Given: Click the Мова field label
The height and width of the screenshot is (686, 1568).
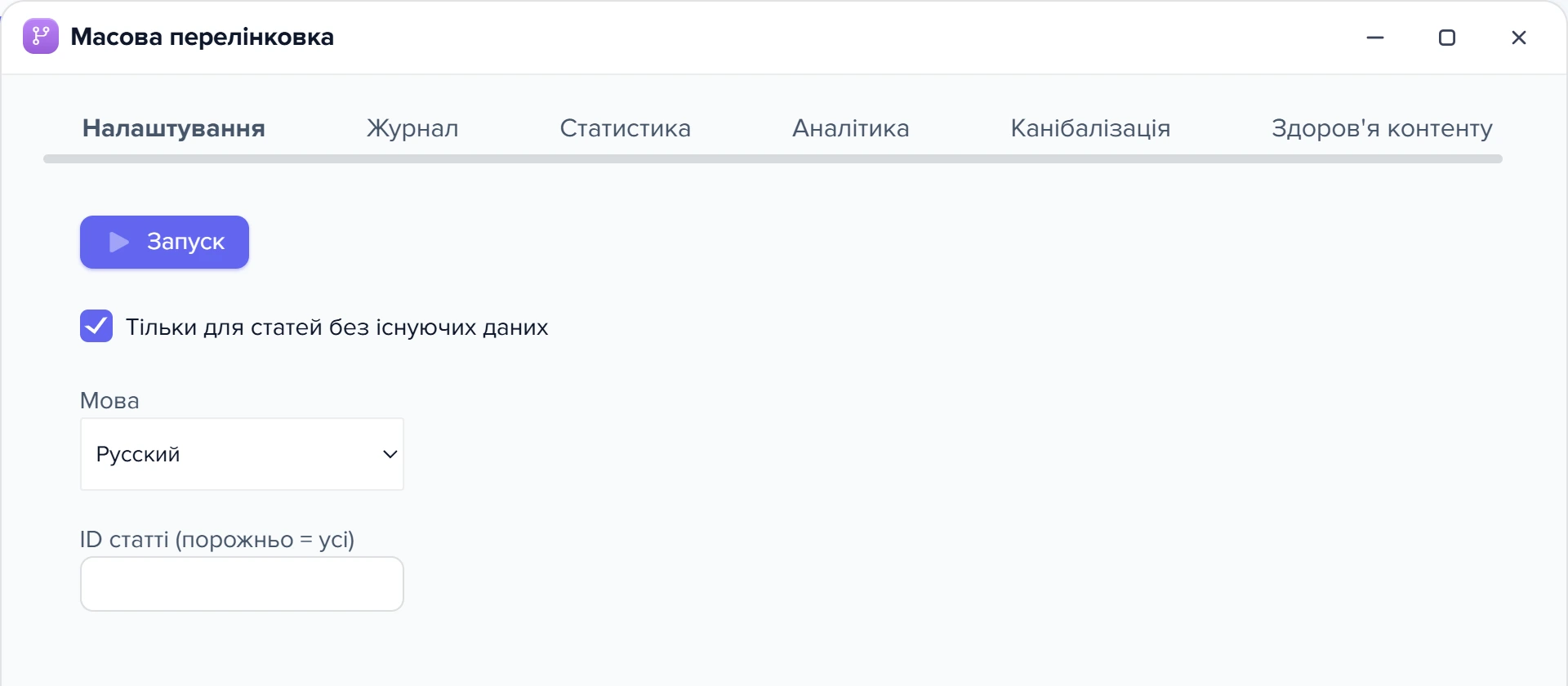Looking at the screenshot, I should [x=109, y=400].
